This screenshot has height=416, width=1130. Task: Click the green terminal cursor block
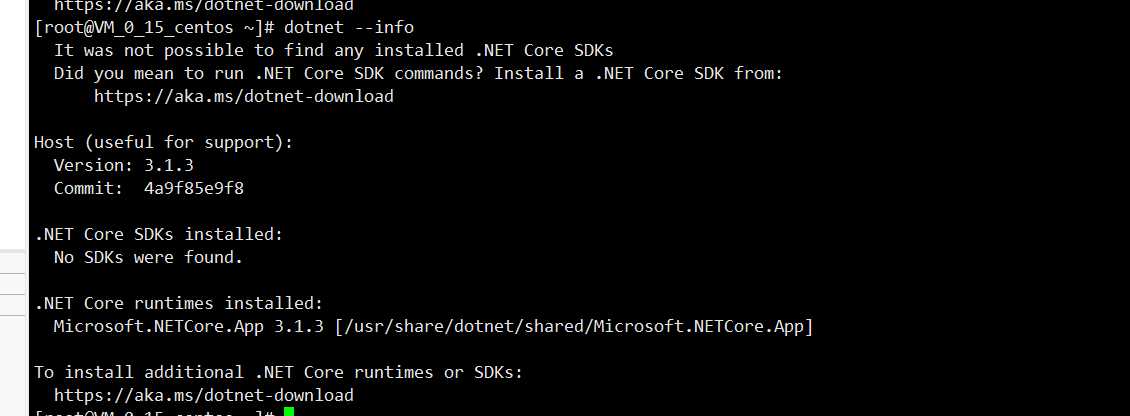tap(289, 412)
